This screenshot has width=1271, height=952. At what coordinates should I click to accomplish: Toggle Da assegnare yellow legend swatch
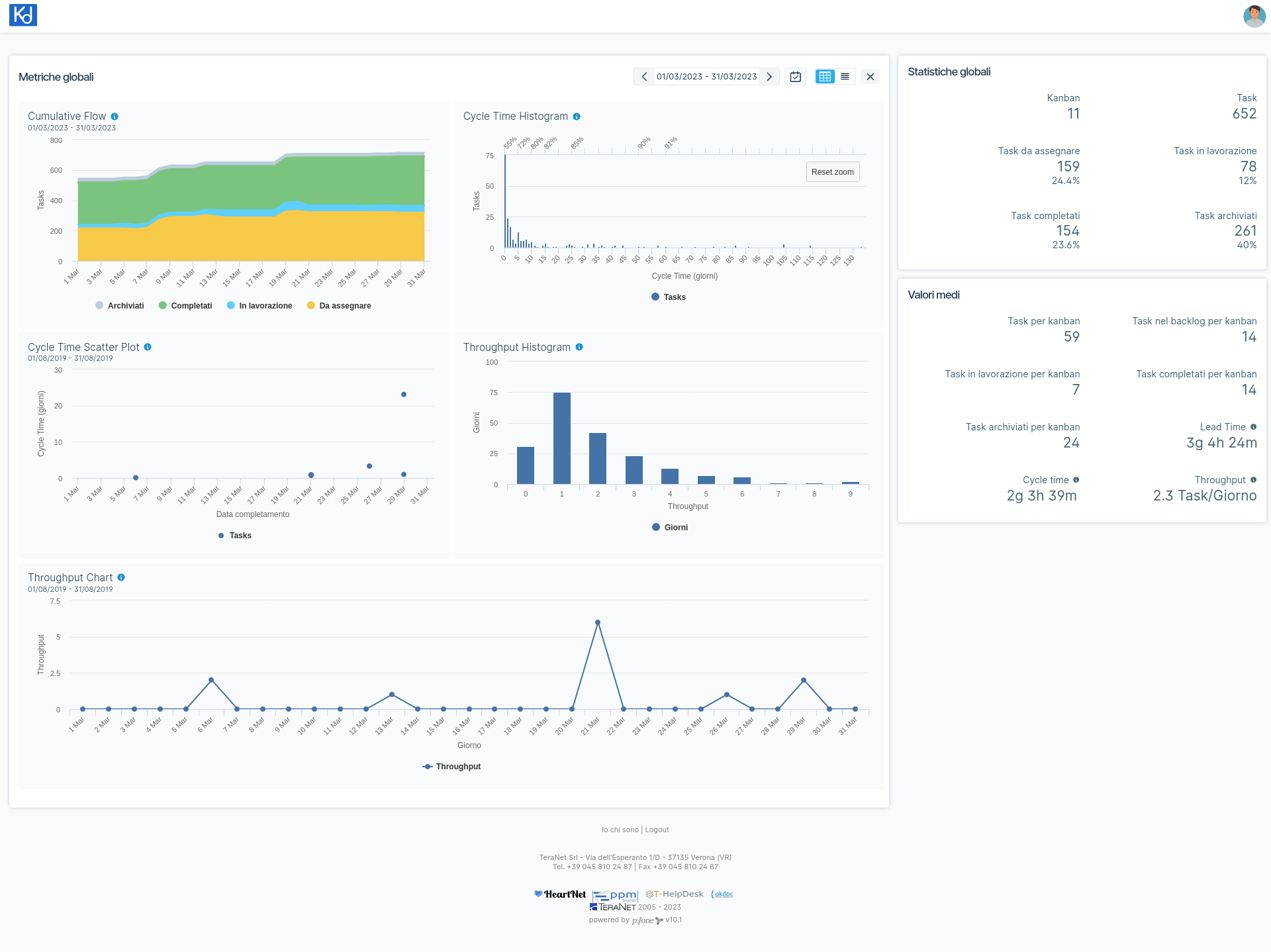click(x=311, y=306)
